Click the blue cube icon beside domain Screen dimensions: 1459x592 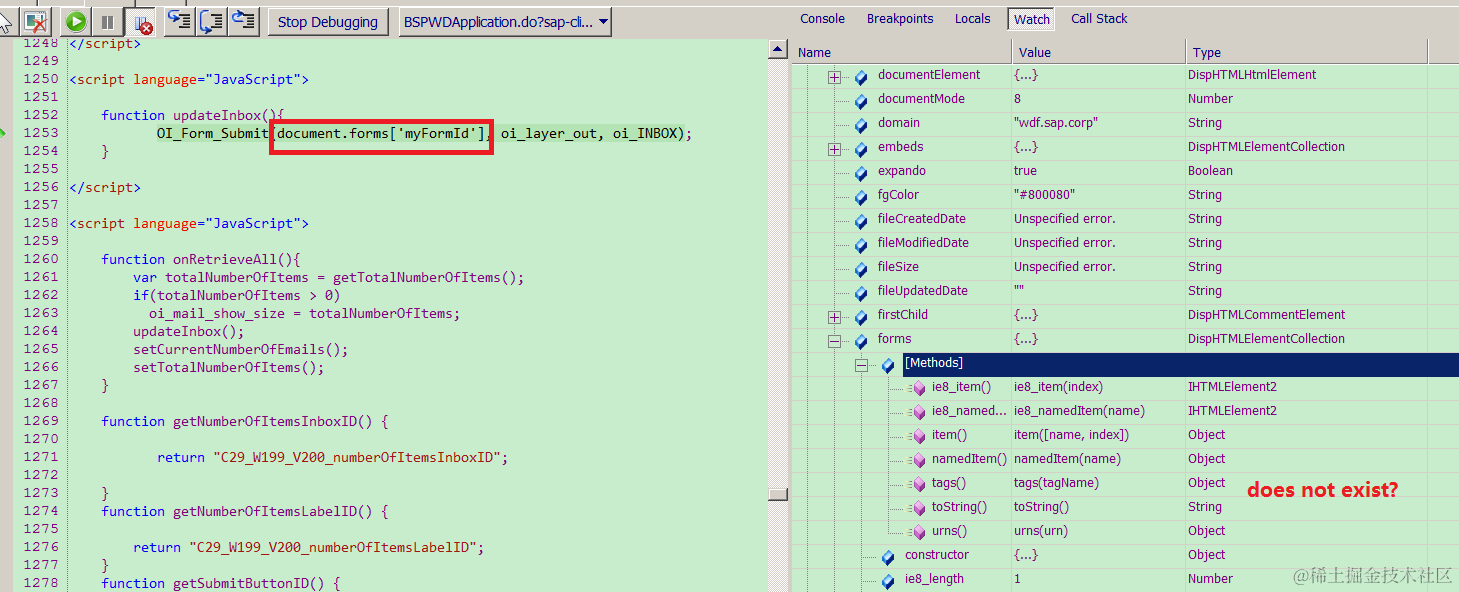click(x=861, y=125)
